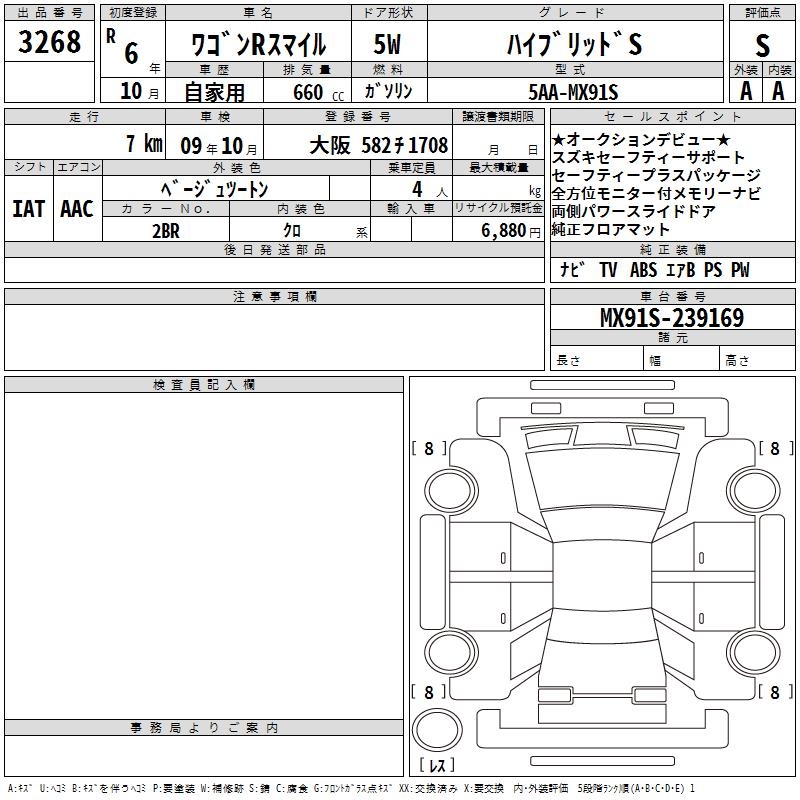The height and width of the screenshot is (800, 800).
Task: Select air conditioner value AAC
Action: (77, 209)
